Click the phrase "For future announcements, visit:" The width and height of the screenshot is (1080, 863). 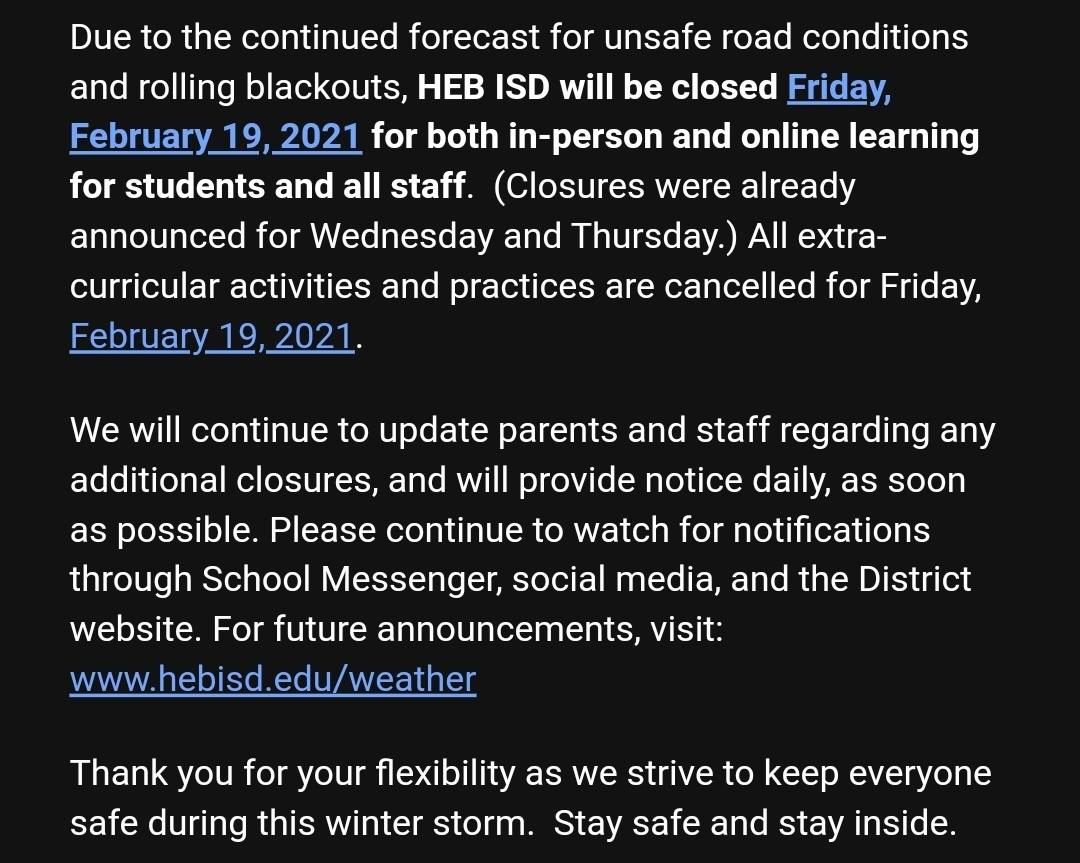pyautogui.click(x=468, y=629)
